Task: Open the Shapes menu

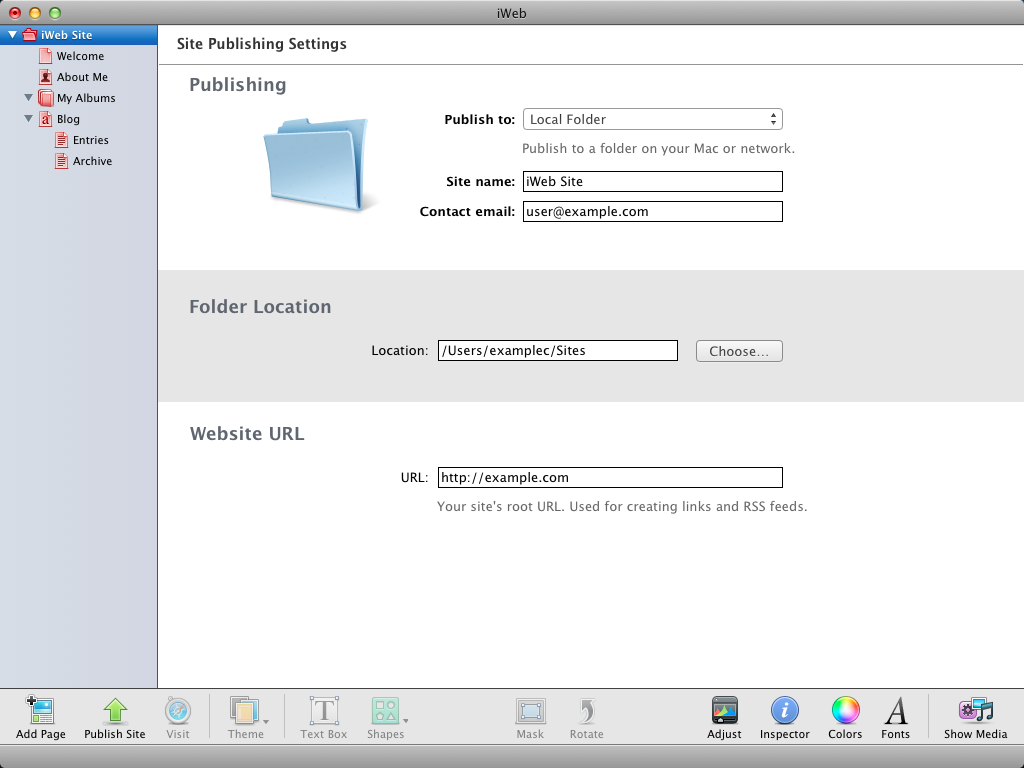Action: 385,711
